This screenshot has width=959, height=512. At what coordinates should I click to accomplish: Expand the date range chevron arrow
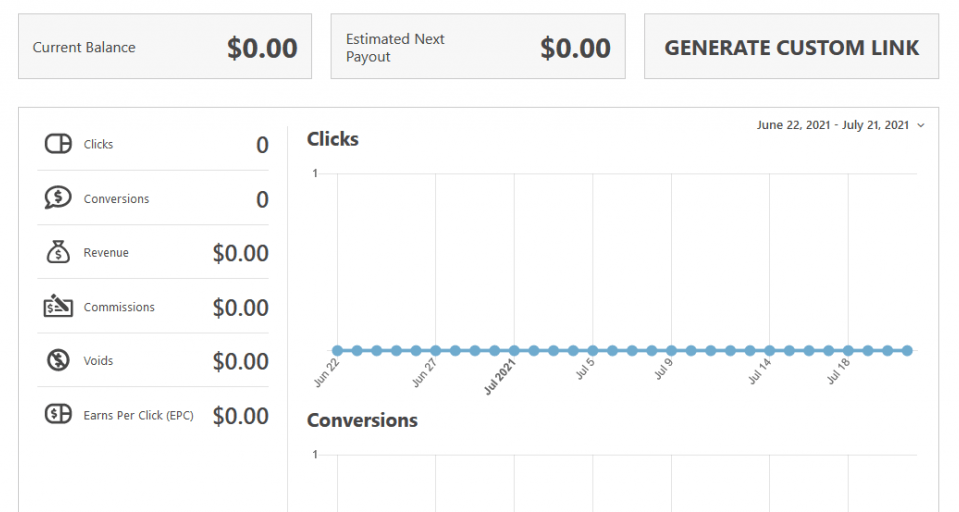pyautogui.click(x=920, y=126)
